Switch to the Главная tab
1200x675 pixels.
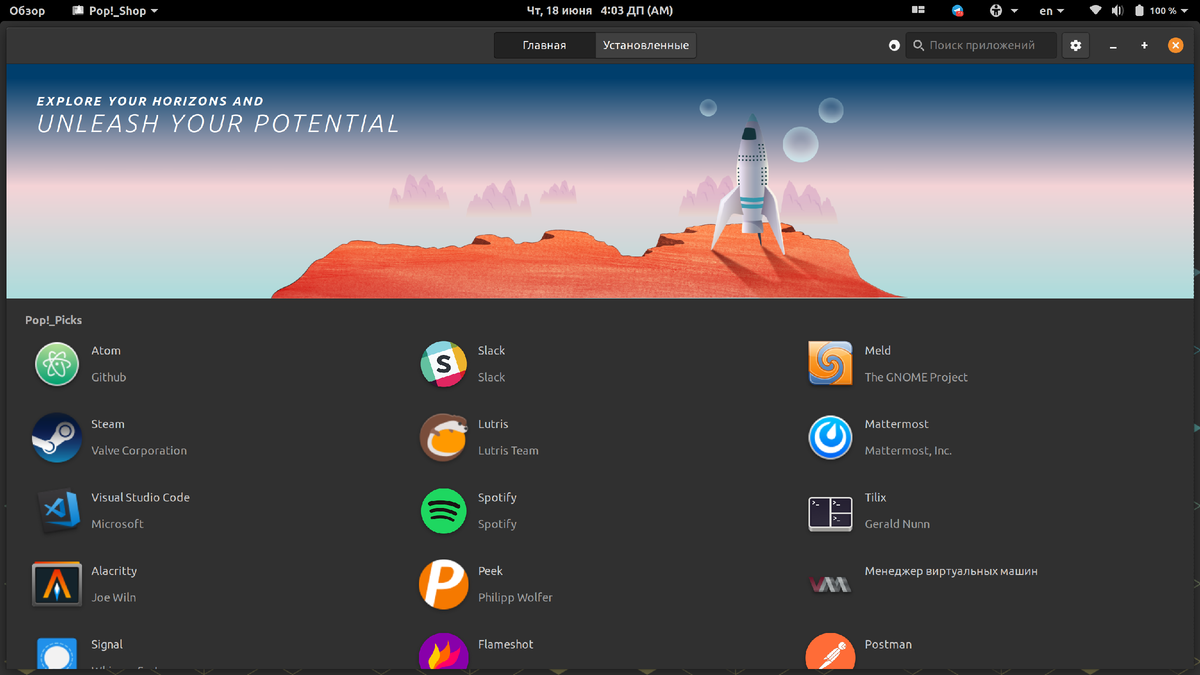[x=544, y=45]
